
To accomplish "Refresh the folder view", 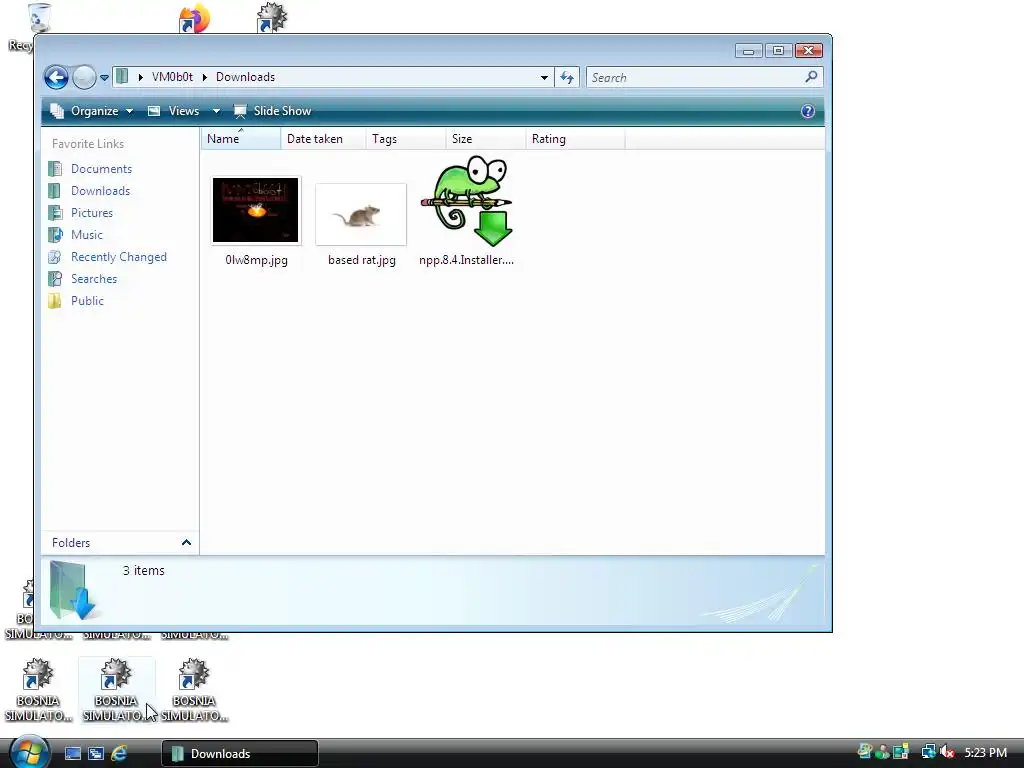I will point(567,78).
